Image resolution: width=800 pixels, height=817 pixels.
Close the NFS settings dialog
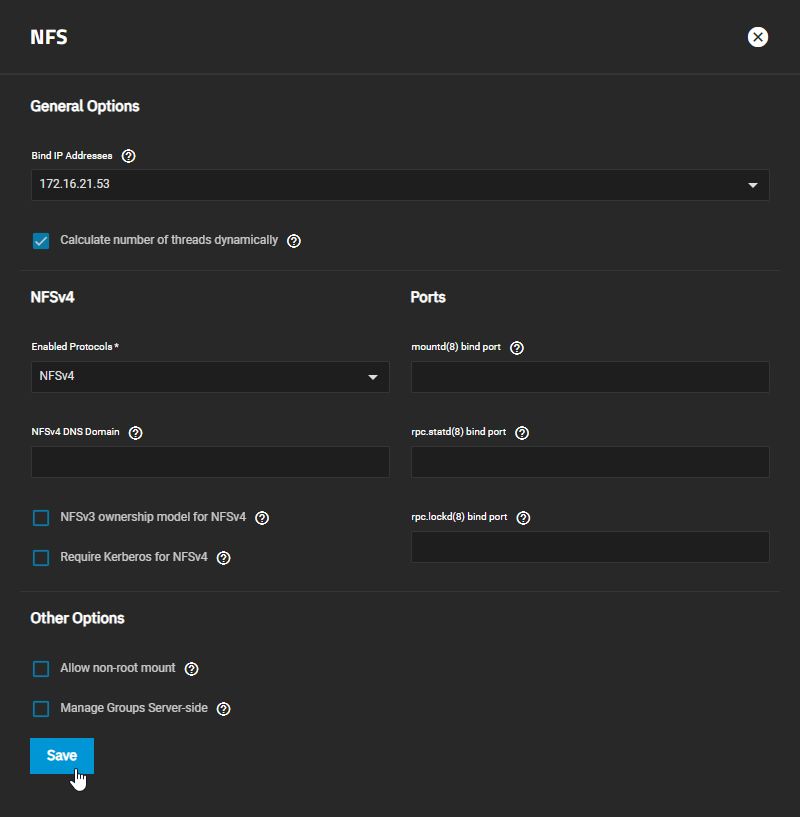tap(757, 37)
